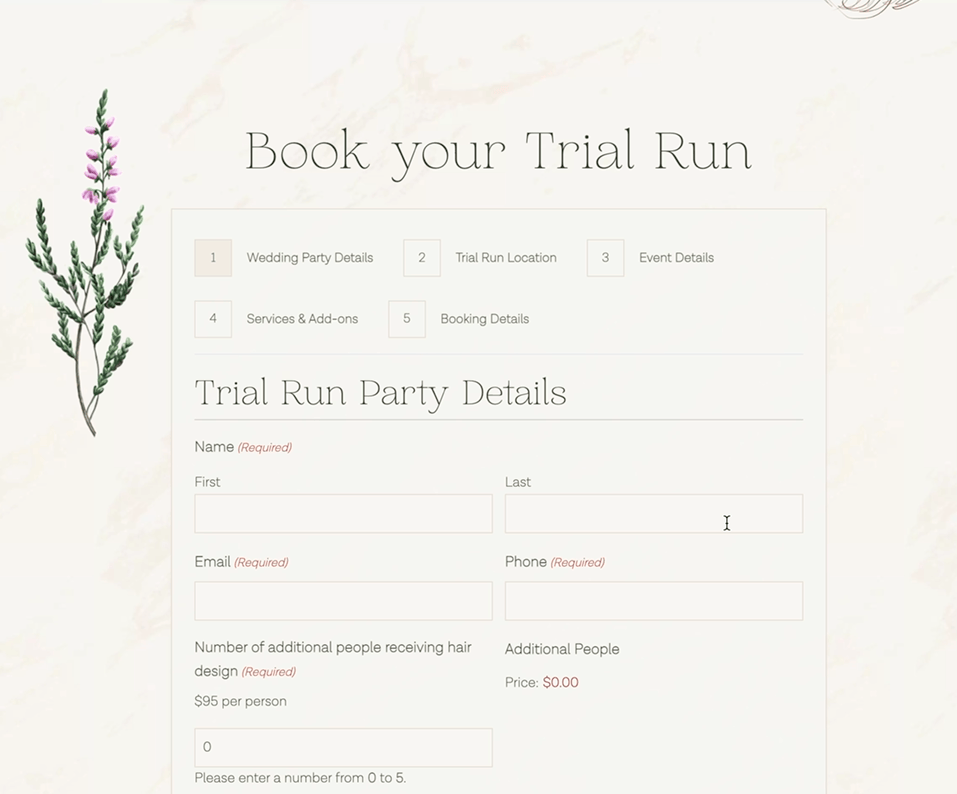This screenshot has height=794, width=957.
Task: Click the 'First' sub-label
Action: [208, 482]
